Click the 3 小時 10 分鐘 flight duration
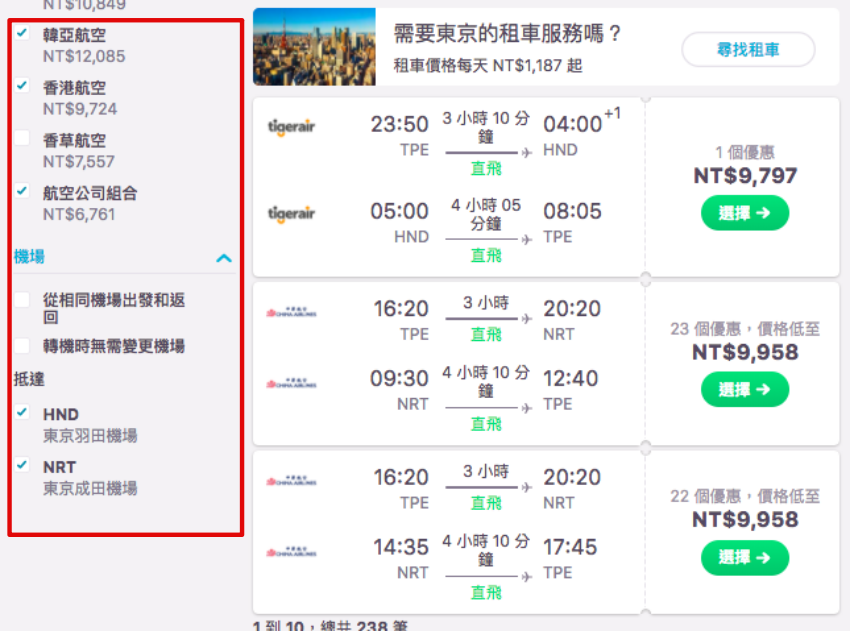Image resolution: width=850 pixels, height=631 pixels. [x=486, y=127]
